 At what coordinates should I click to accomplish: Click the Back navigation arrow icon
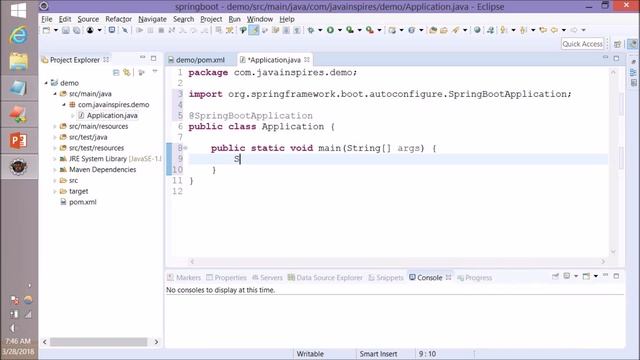pyautogui.click(x=554, y=30)
